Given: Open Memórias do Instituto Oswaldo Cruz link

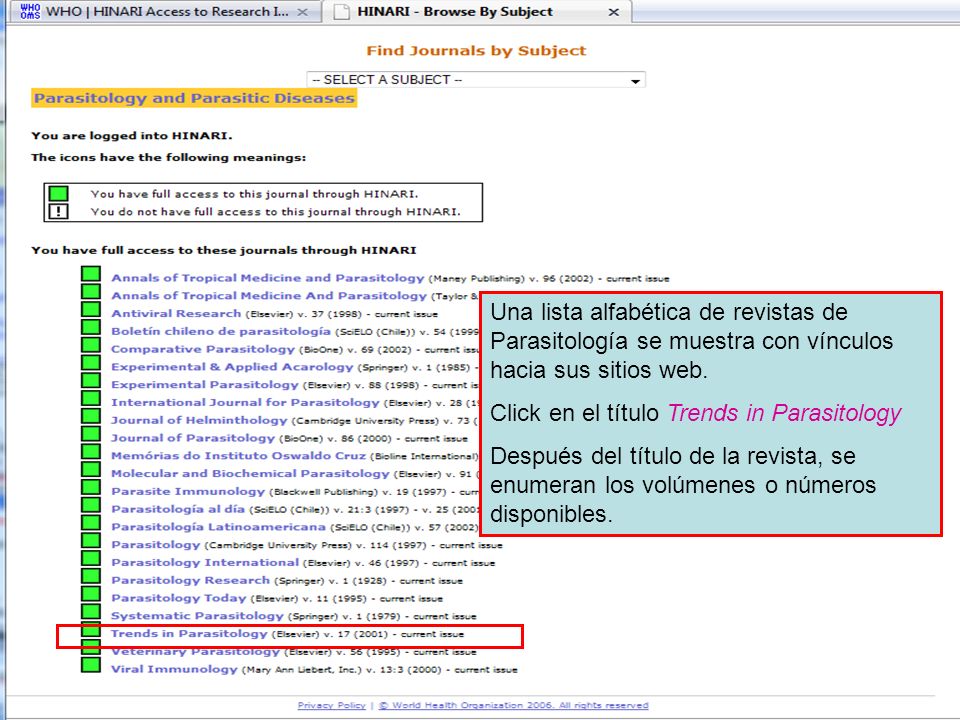Looking at the screenshot, I should pos(238,456).
